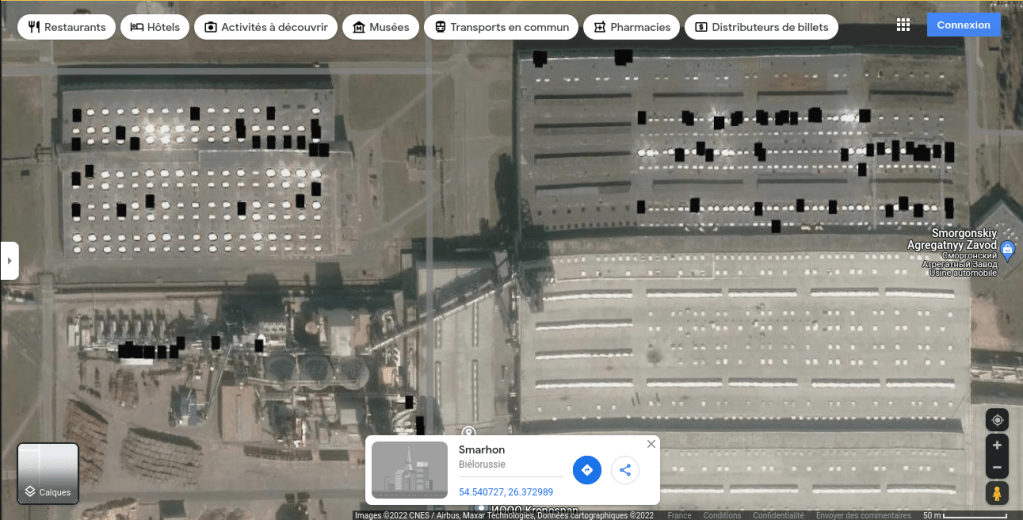This screenshot has height=520, width=1023.
Task: Filter map by Hôtels
Action: (x=155, y=27)
